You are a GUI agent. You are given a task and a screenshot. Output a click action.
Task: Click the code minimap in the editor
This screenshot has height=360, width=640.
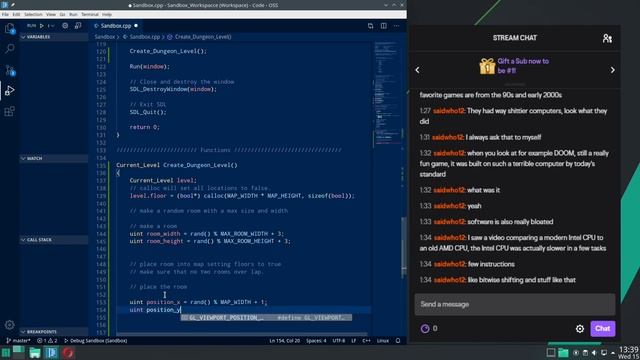point(386,92)
